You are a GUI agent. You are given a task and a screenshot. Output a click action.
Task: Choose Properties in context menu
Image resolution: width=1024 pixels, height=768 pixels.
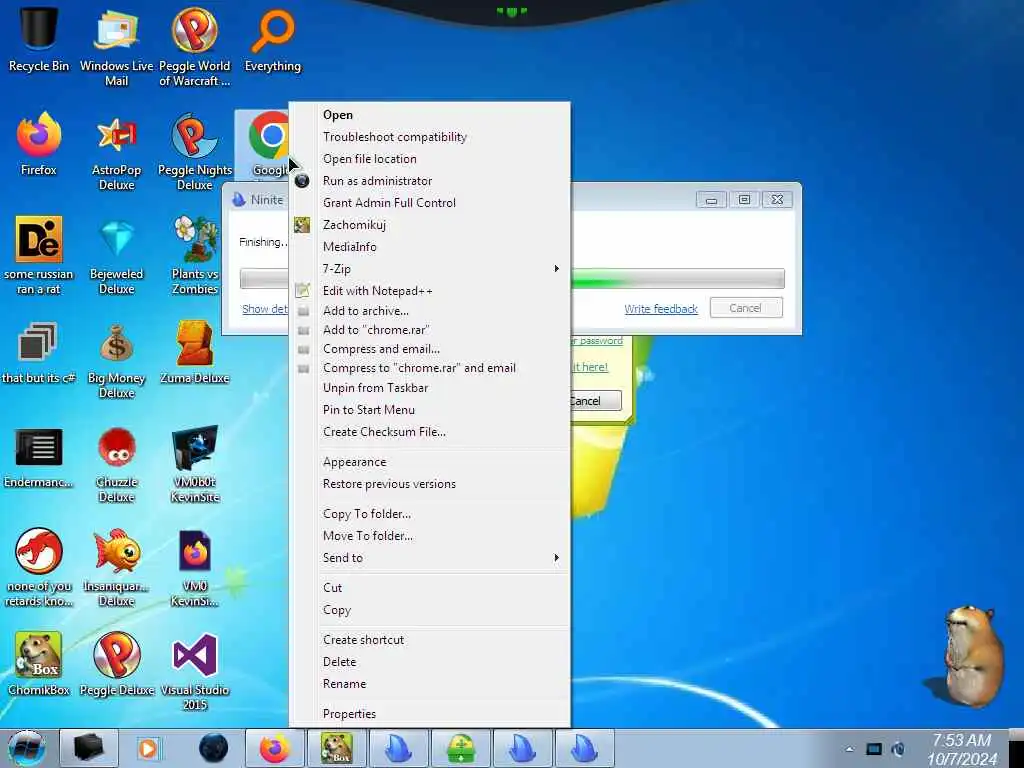pyautogui.click(x=430, y=714)
